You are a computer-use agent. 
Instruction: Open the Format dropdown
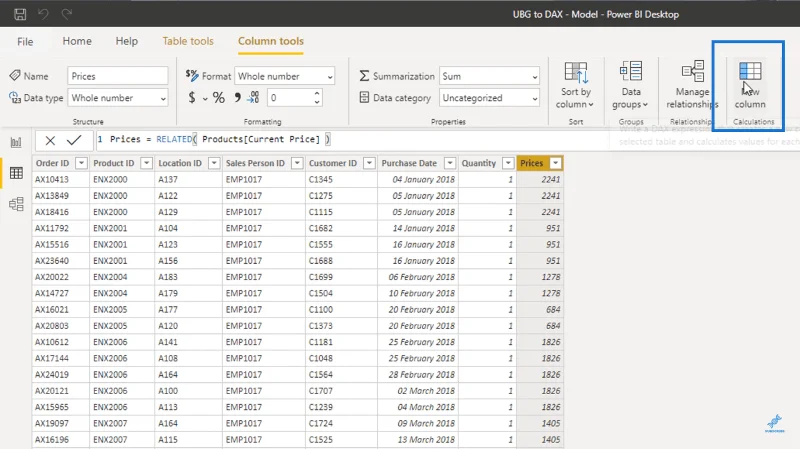click(285, 76)
